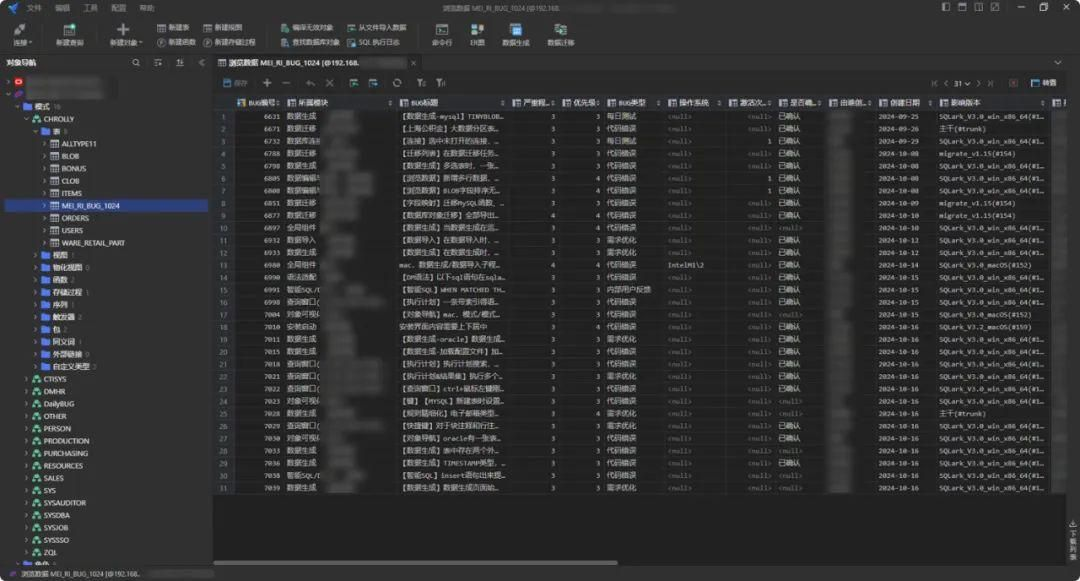Click 新建表 (New Table) in toolbar

coord(173,28)
